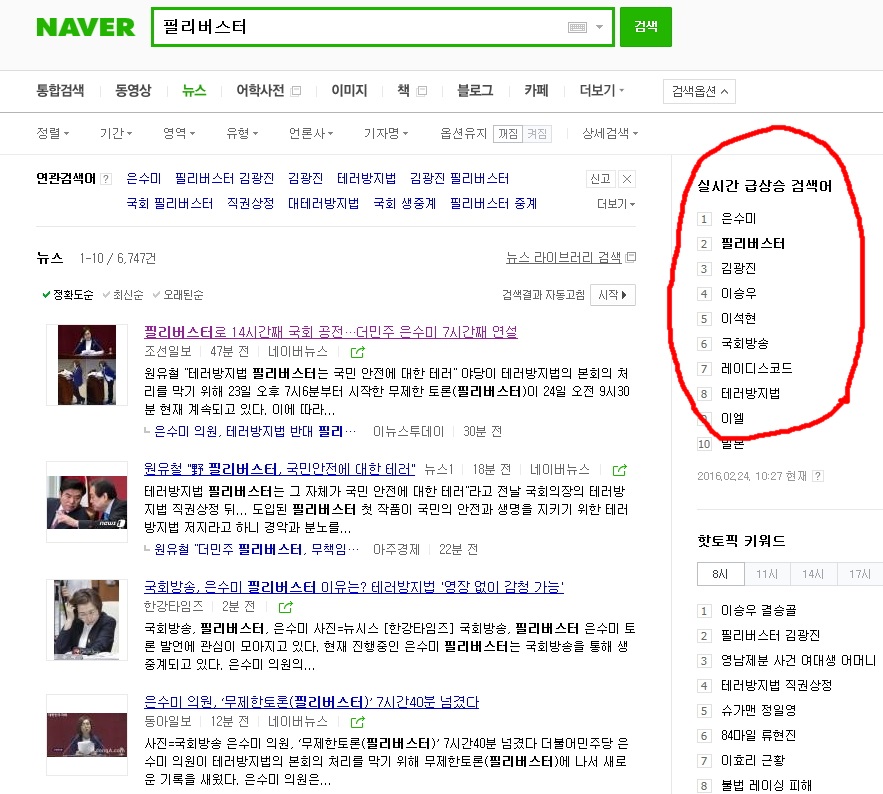Expand the search box autocomplete arrow

click(x=600, y=27)
